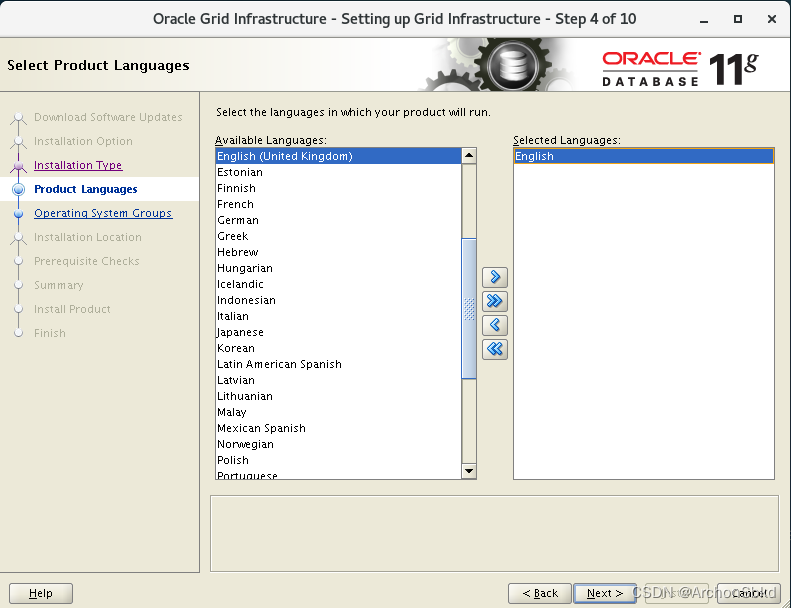Go to Installation Type step
Viewport: 791px width, 608px height.
click(x=78, y=165)
